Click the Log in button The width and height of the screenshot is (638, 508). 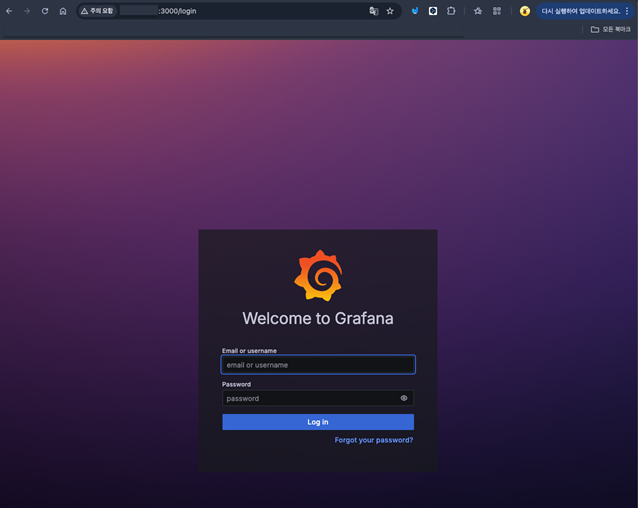(318, 422)
